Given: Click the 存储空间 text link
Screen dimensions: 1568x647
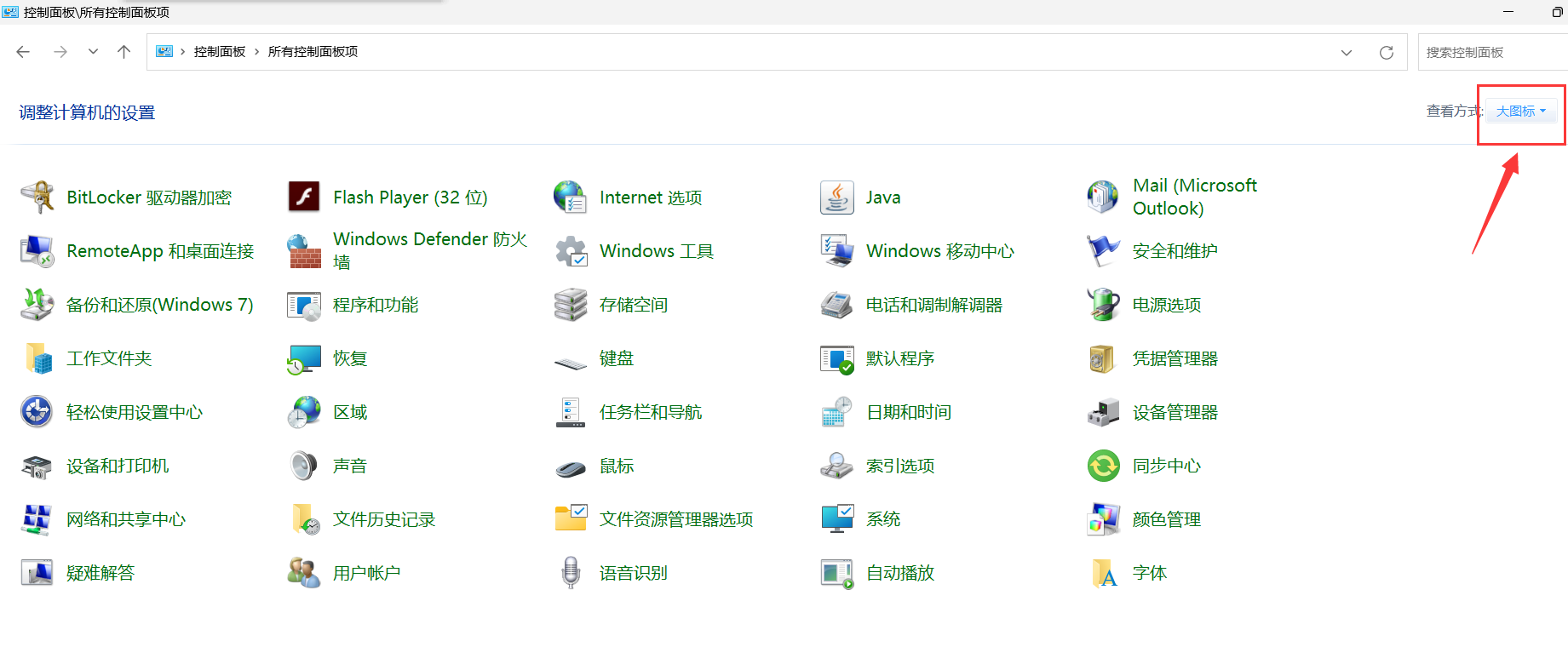Looking at the screenshot, I should (x=634, y=305).
